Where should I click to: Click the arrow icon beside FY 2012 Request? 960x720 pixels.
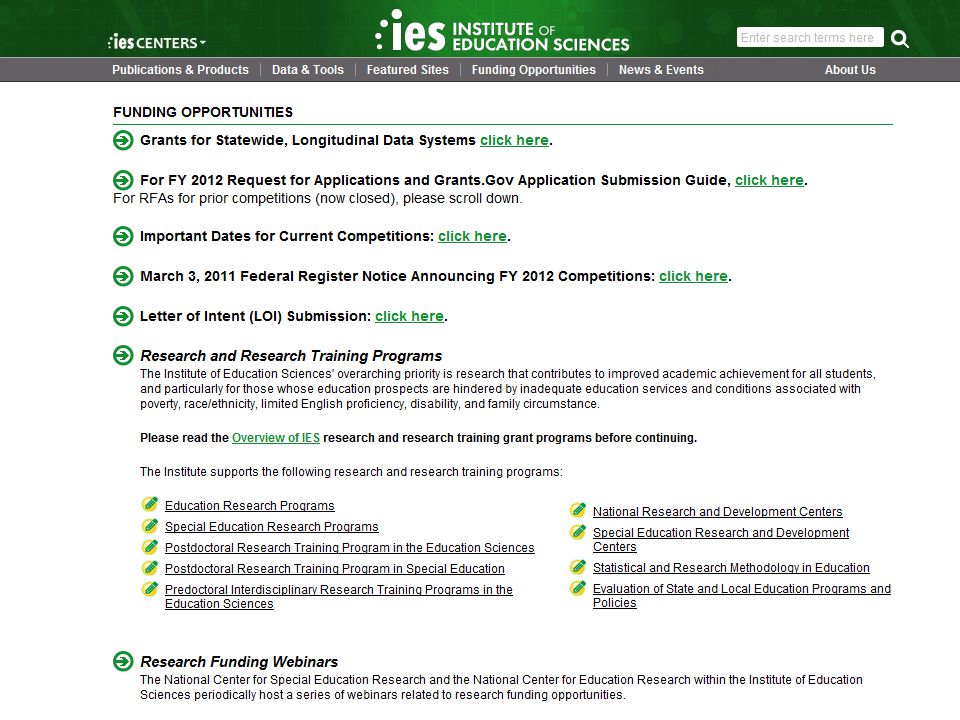click(123, 180)
